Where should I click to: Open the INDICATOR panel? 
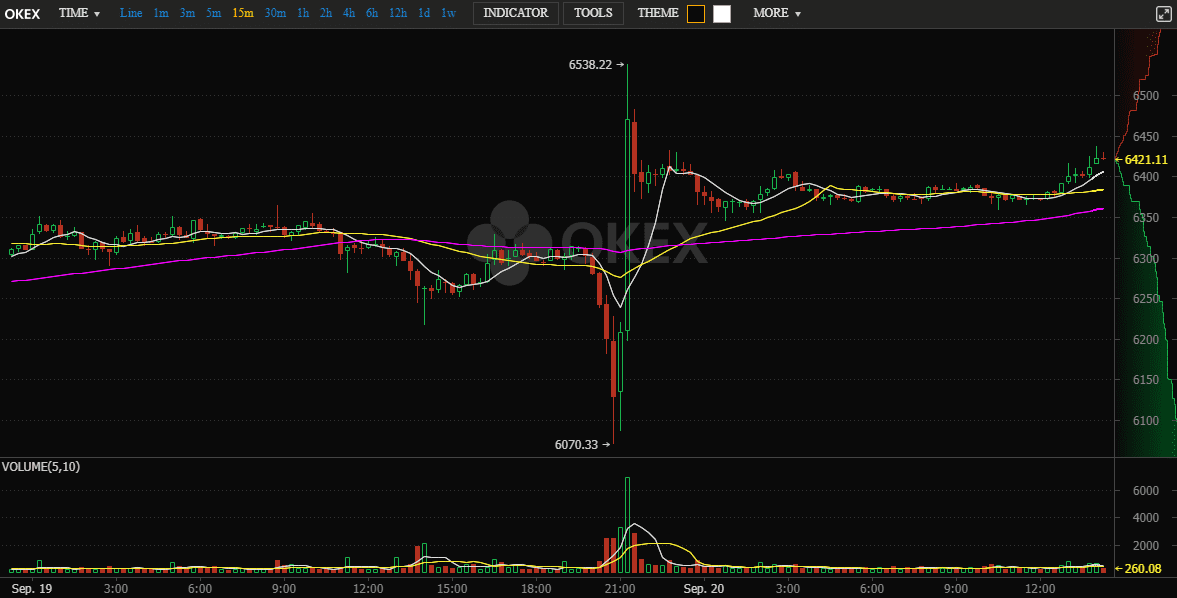click(x=515, y=13)
